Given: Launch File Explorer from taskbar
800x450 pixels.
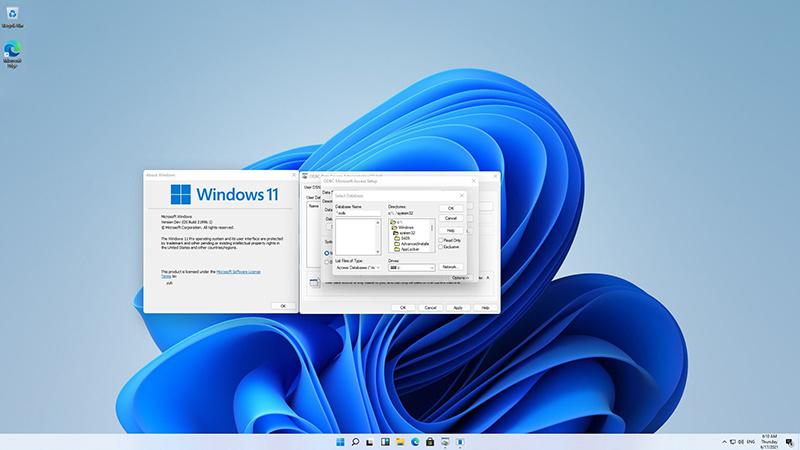Looking at the screenshot, I should coord(400,442).
